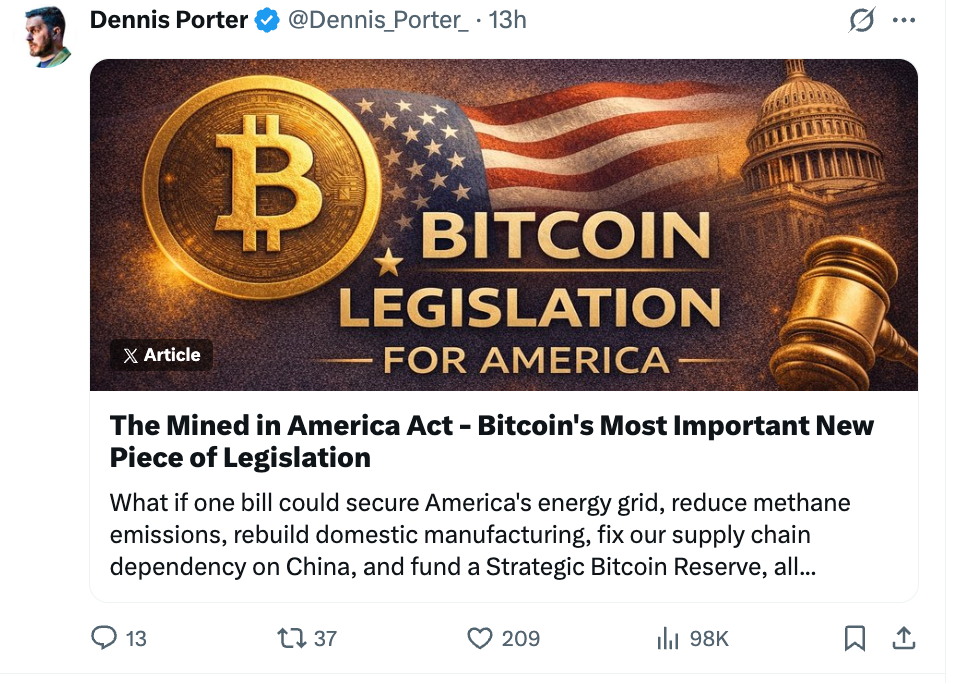Click the article preview description text

[x=480, y=534]
